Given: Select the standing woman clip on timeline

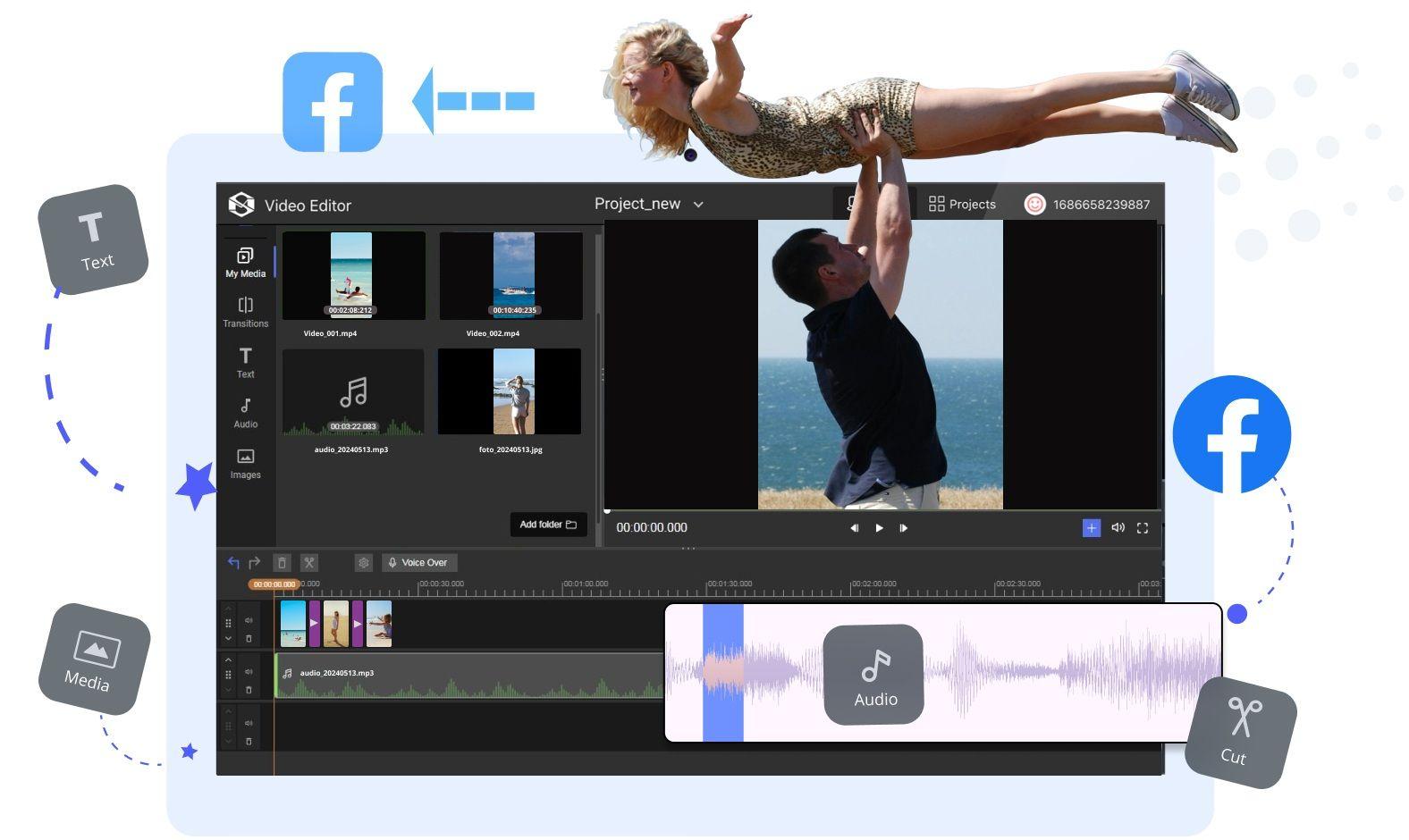Looking at the screenshot, I should (336, 623).
